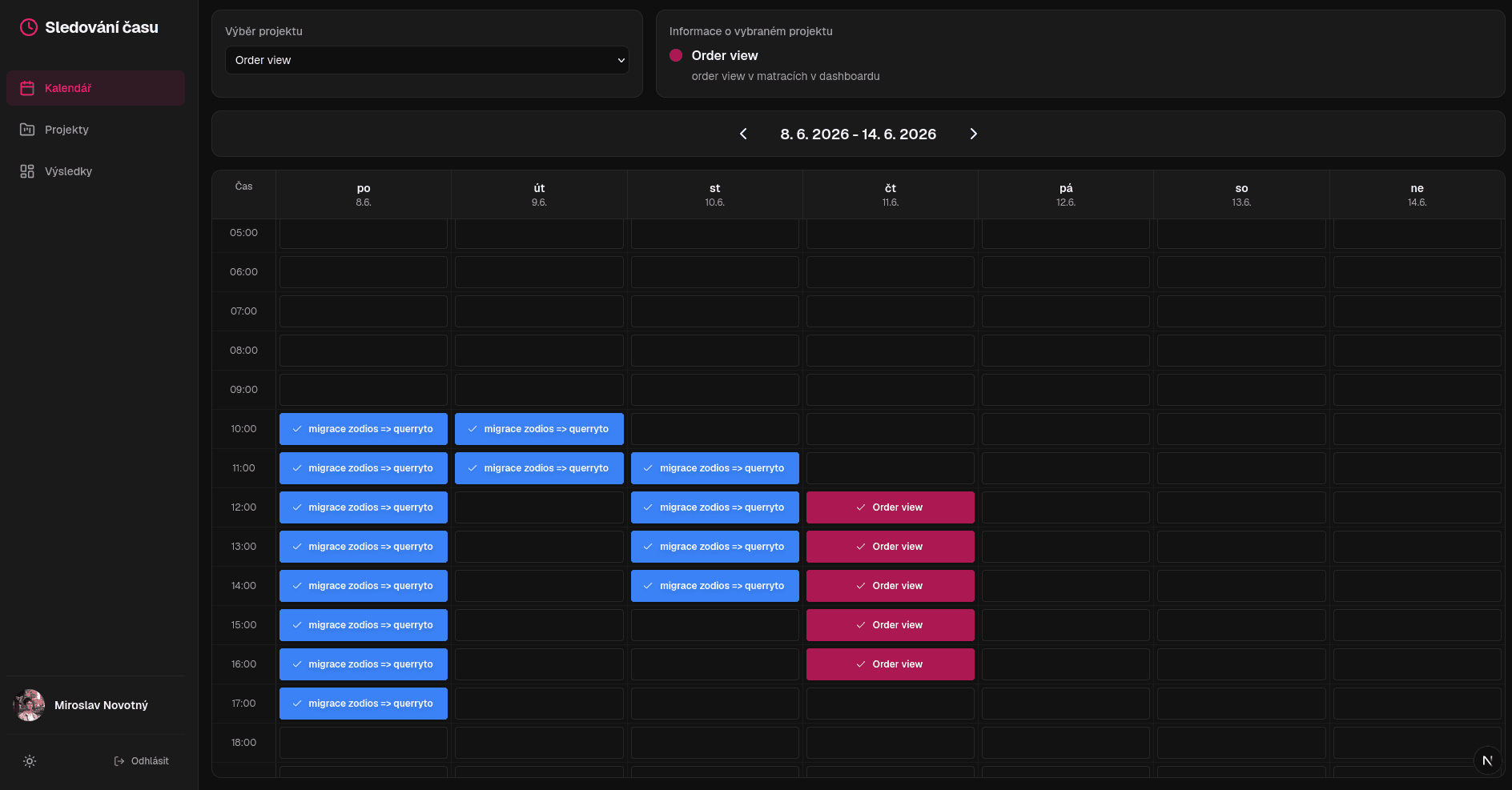This screenshot has height=790, width=1512.
Task: Open the Order view project dropdown
Action: pos(427,60)
